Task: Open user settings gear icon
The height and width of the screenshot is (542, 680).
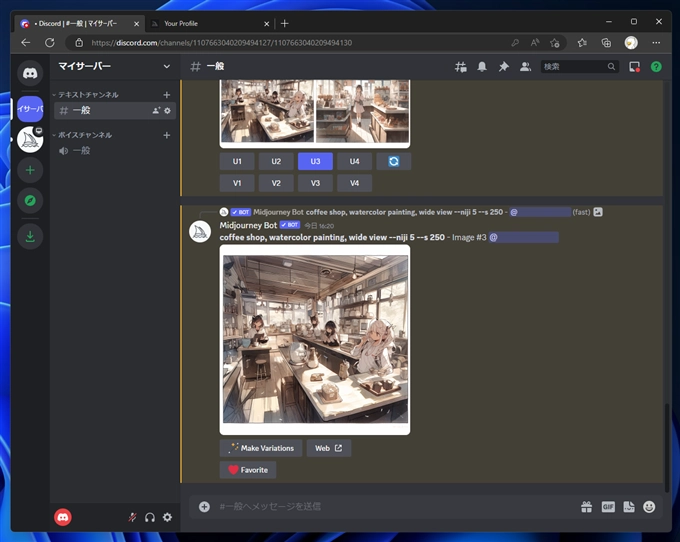Action: point(167,517)
